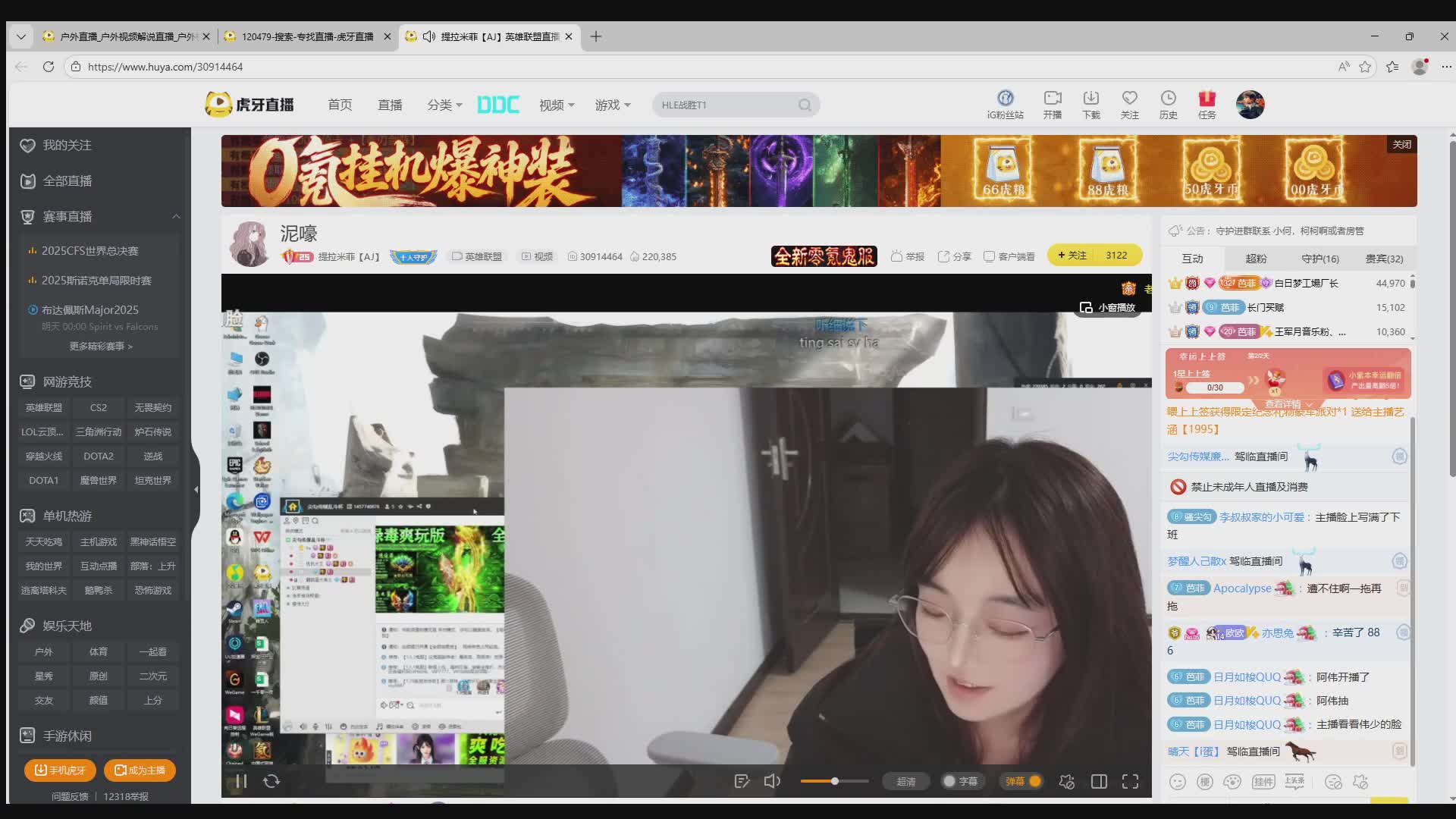Check the 客户端看 checkbox
This screenshot has width=1456, height=819.
tap(989, 256)
